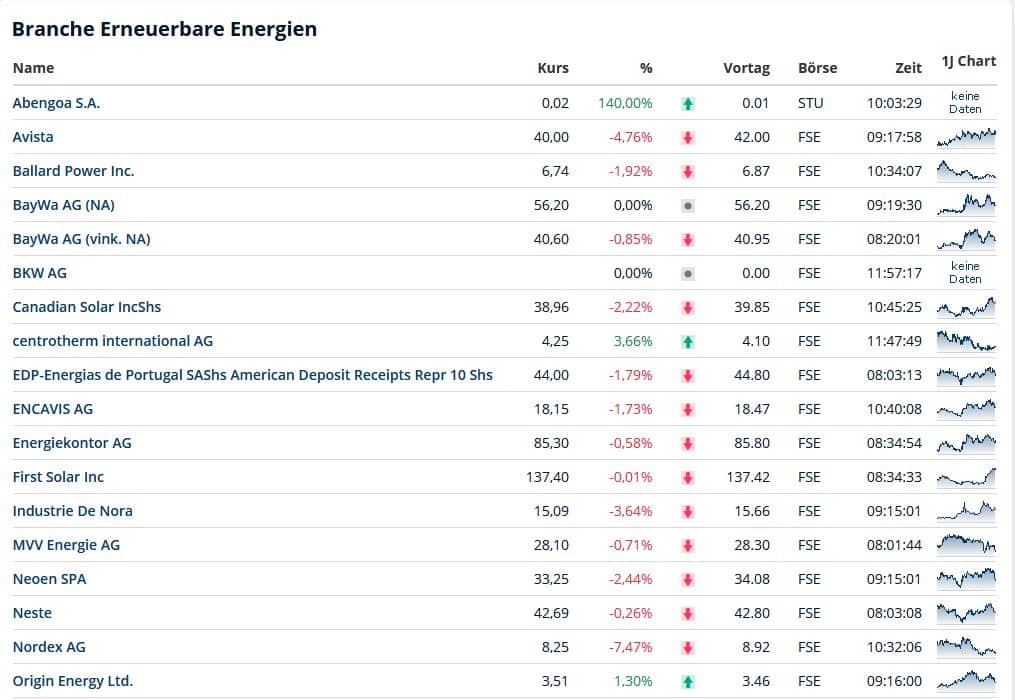Click the 137,40 Kurs of First Solar
The height and width of the screenshot is (700, 1015).
click(x=548, y=477)
